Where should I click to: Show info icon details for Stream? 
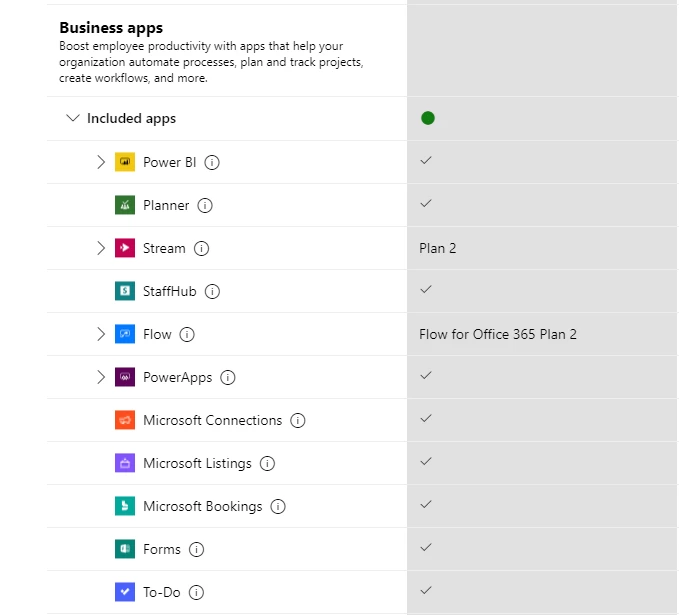[x=201, y=249]
